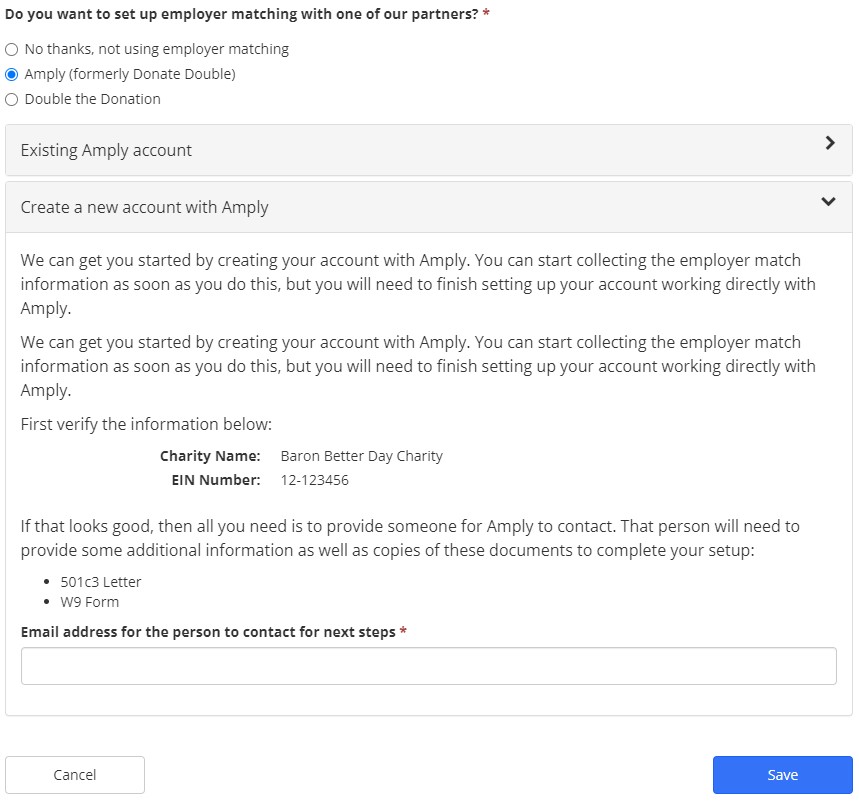Choose Double the Donation as matching partner

point(11,98)
